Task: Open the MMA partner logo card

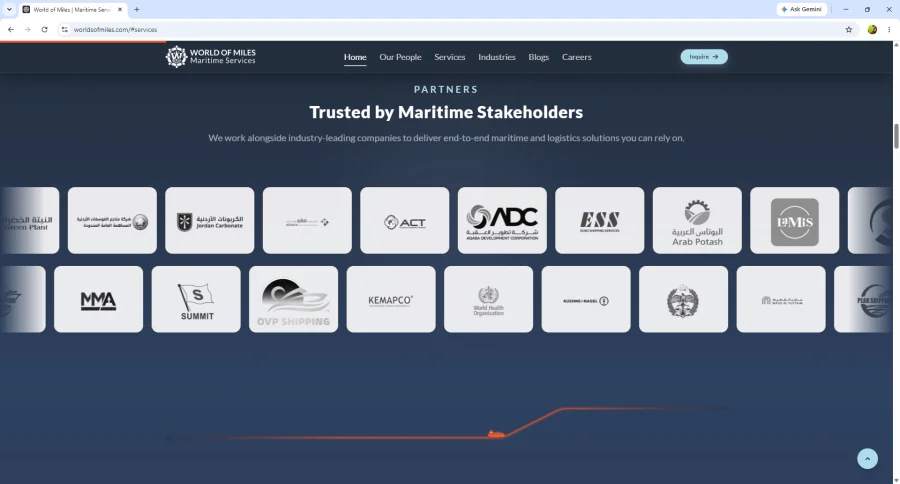Action: tap(98, 299)
